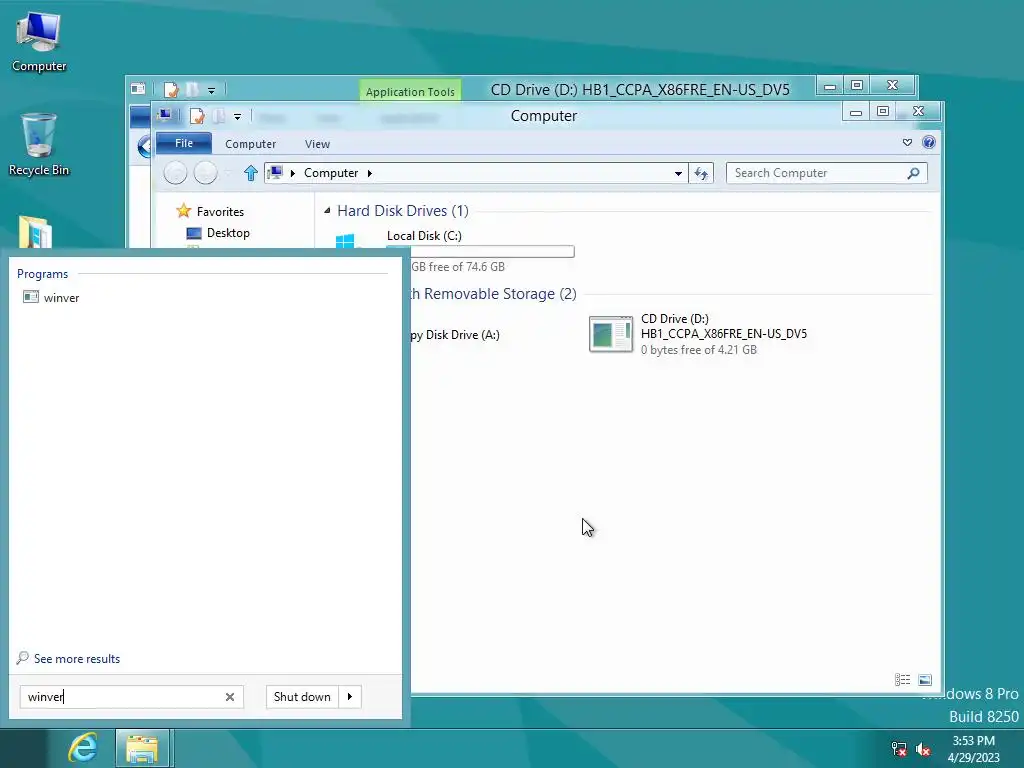This screenshot has height=768, width=1024.
Task: Click the search magnifier icon
Action: 914,173
